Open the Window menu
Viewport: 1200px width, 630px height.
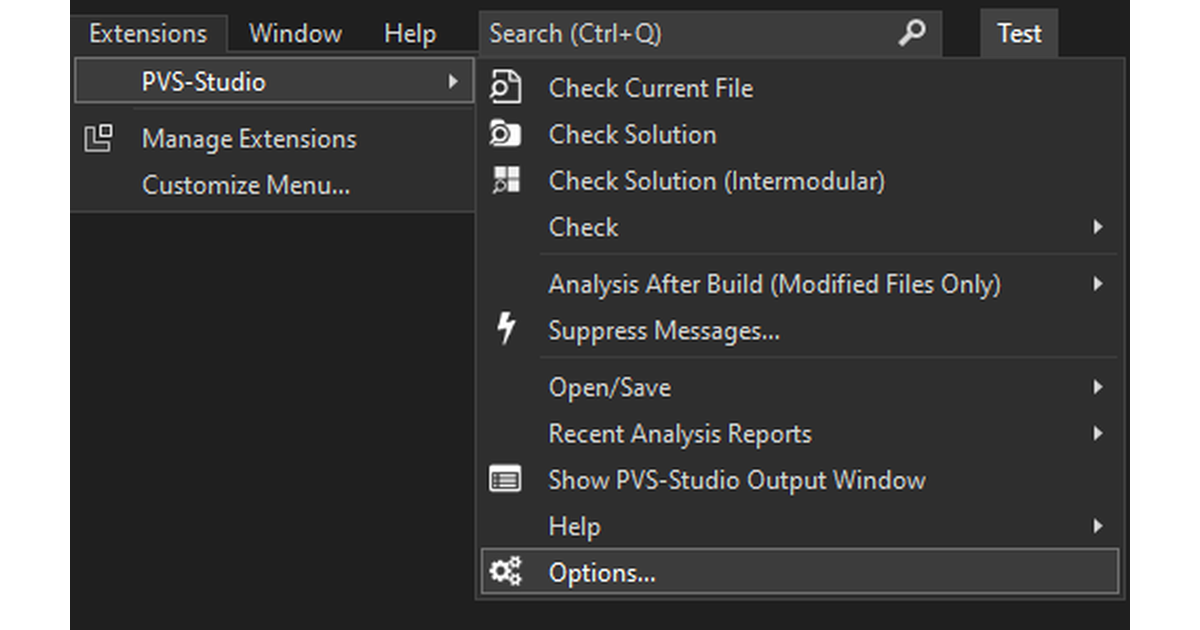(294, 33)
